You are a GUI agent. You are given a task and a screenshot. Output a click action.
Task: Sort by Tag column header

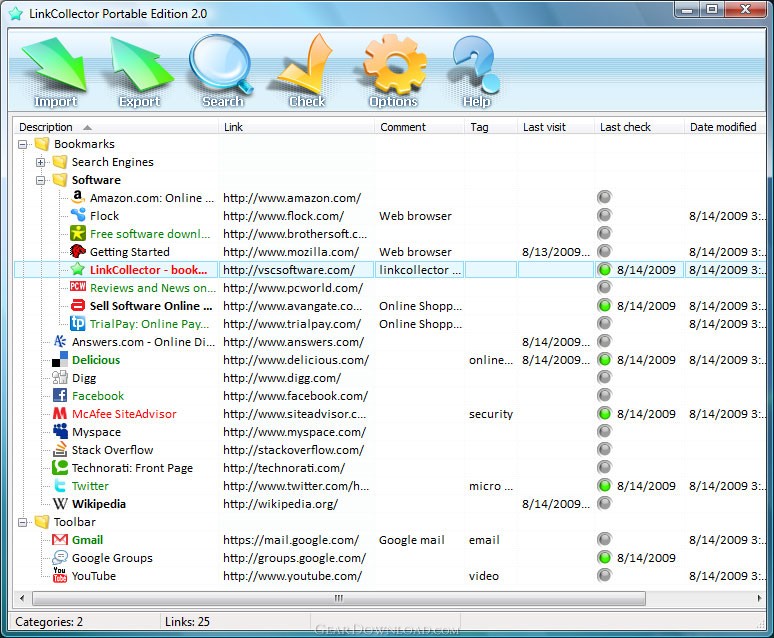[x=491, y=127]
